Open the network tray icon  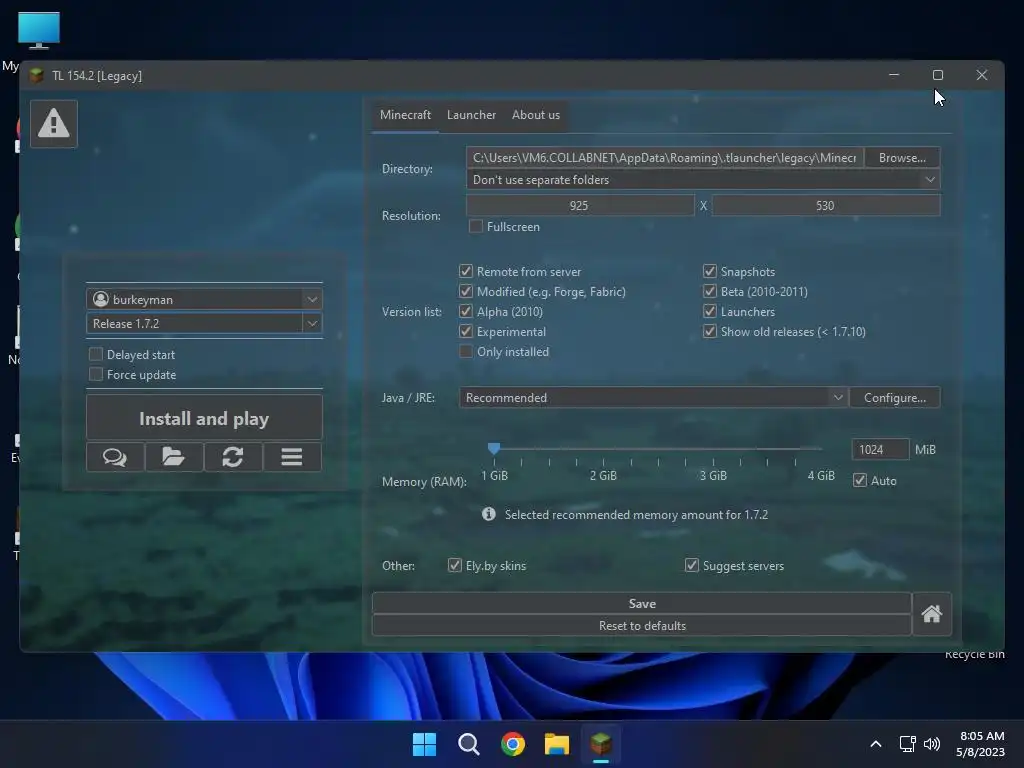[x=907, y=744]
